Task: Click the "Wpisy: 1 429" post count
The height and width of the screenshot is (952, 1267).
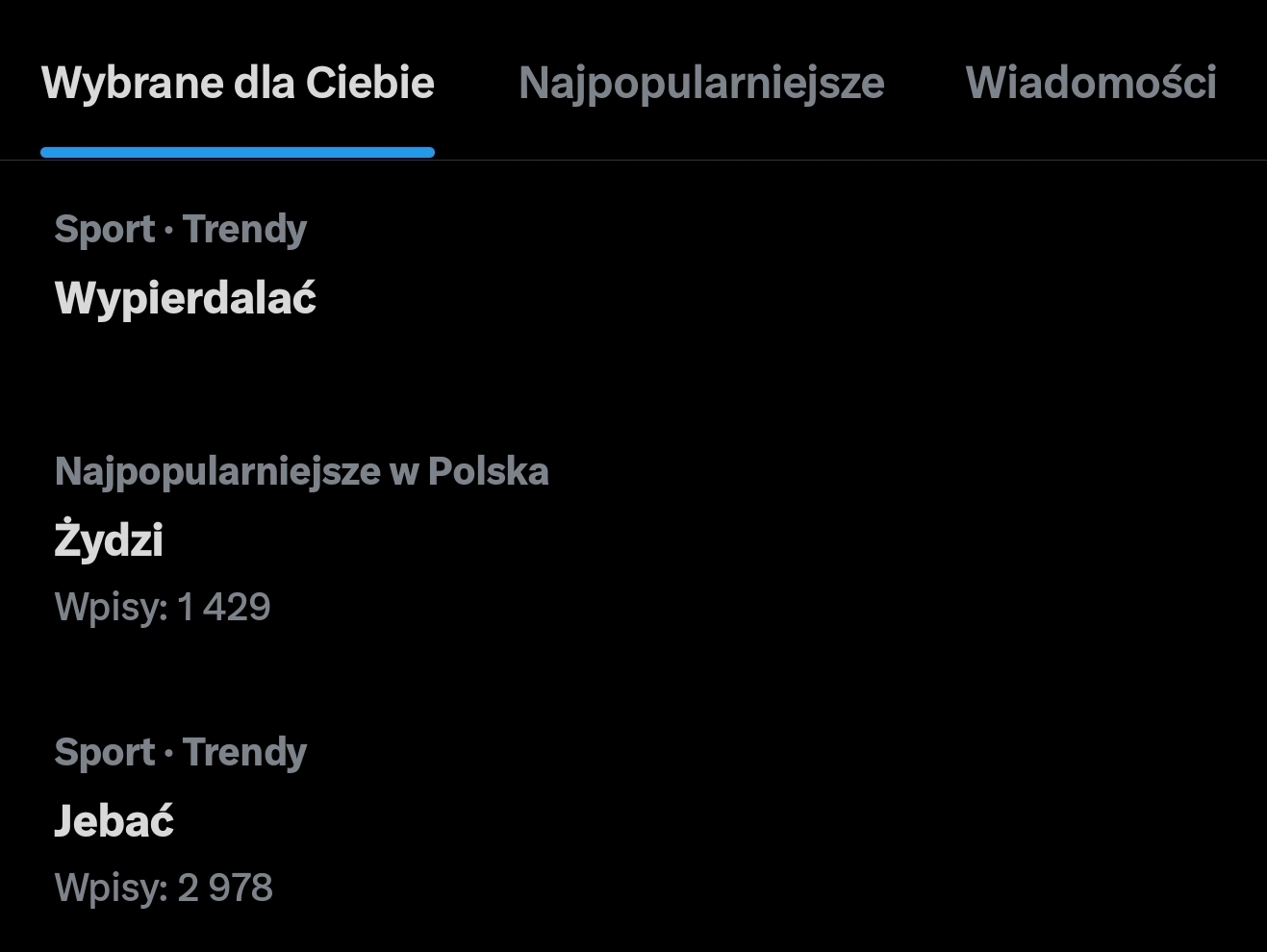Action: click(163, 607)
